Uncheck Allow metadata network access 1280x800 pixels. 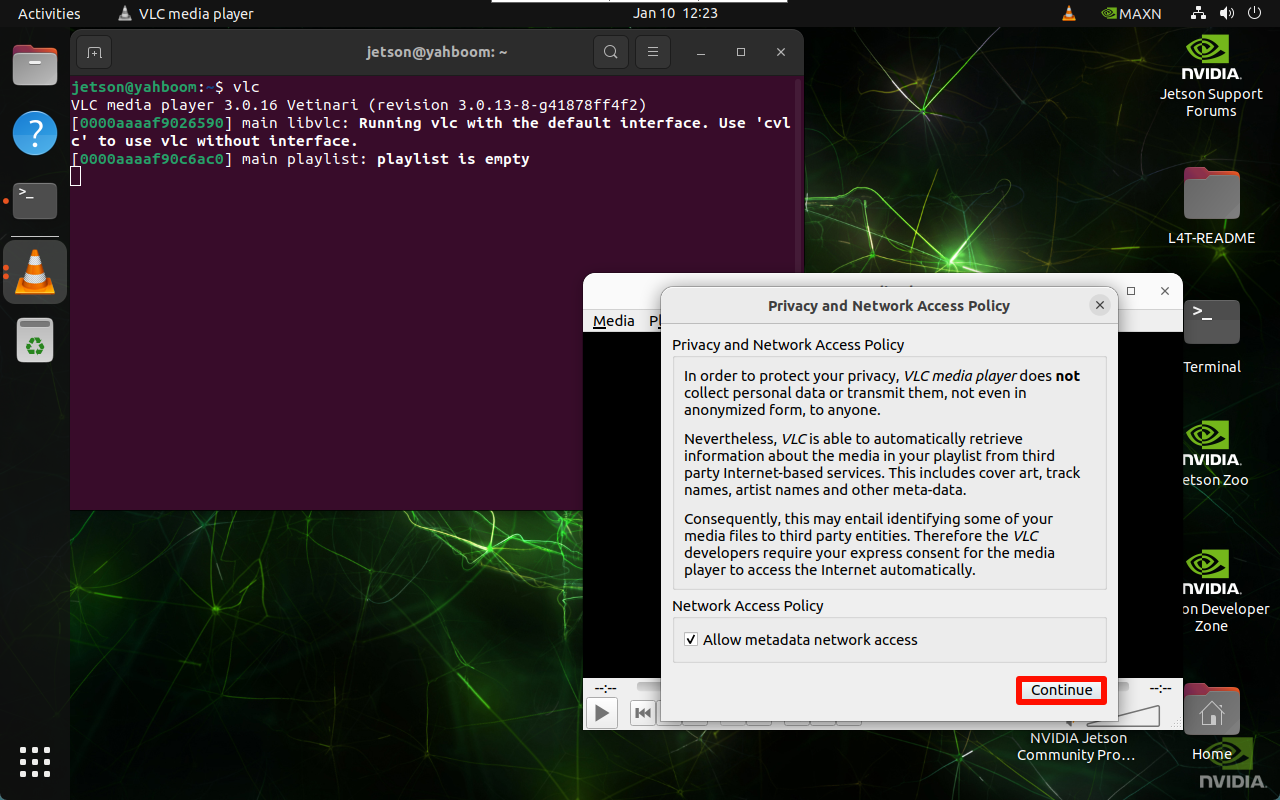click(x=691, y=640)
